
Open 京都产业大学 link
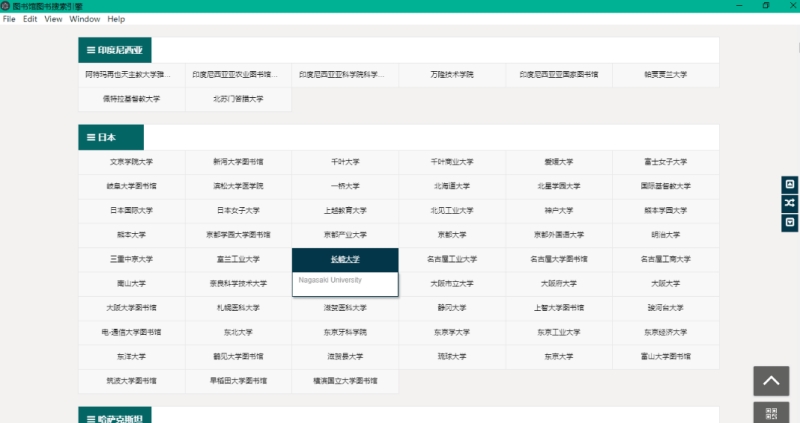(345, 235)
